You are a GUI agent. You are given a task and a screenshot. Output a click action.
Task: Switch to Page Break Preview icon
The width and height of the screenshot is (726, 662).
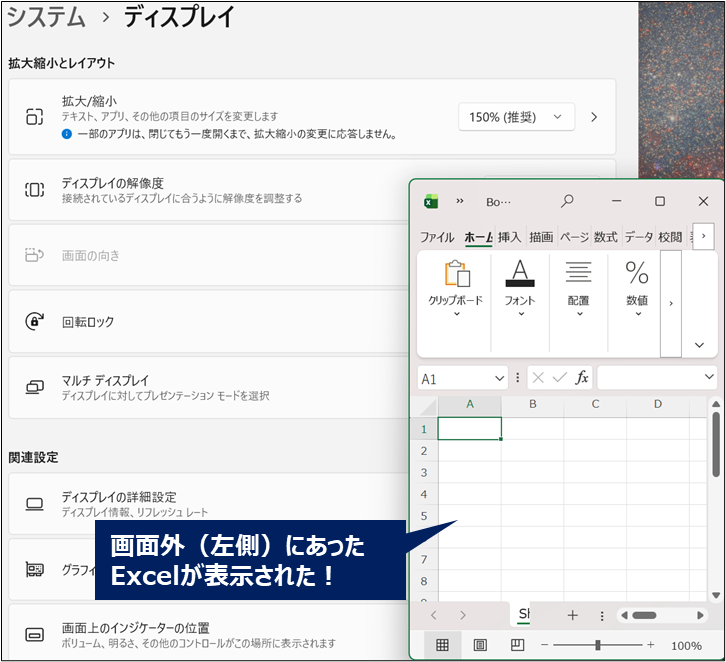(517, 646)
